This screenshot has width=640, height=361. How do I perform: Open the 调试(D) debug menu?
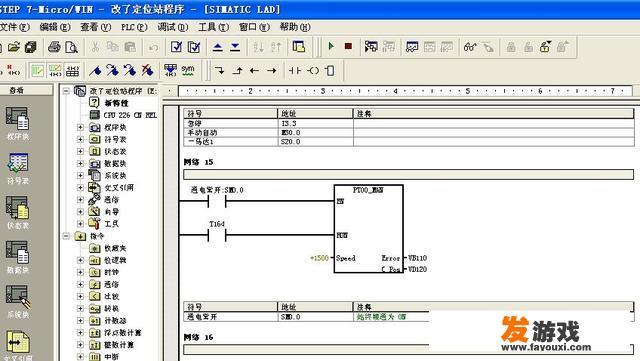tap(173, 27)
